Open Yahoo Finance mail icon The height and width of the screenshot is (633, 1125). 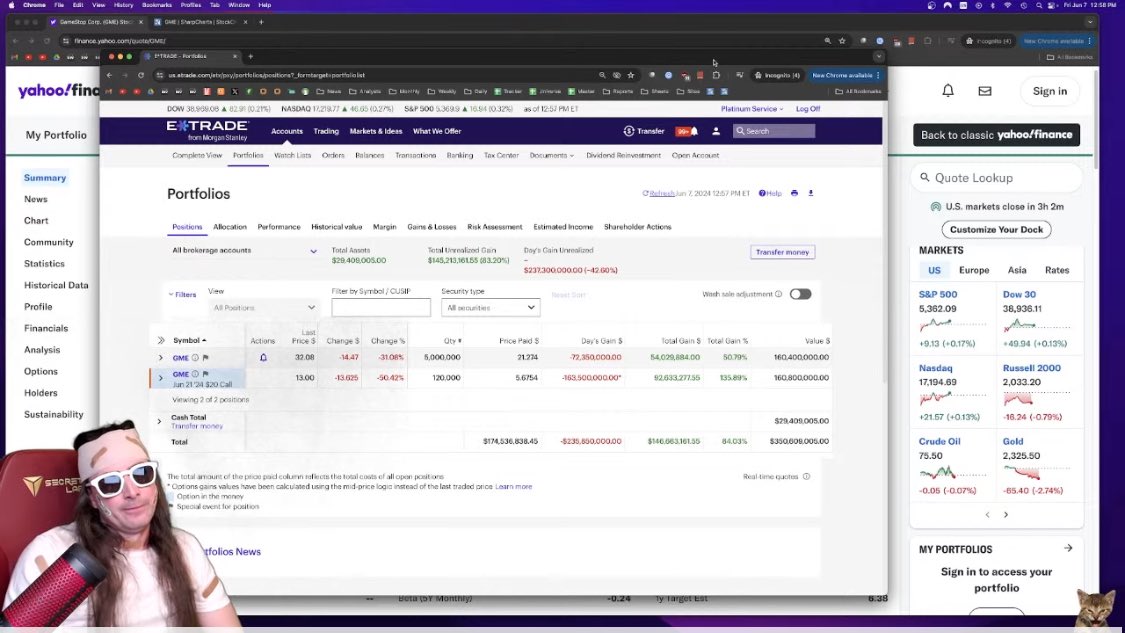tap(985, 91)
